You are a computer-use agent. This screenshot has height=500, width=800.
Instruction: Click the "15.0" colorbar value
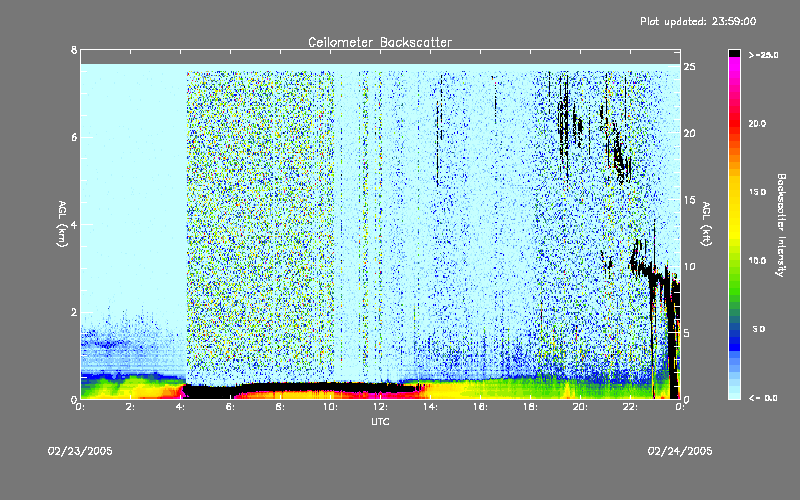[757, 192]
